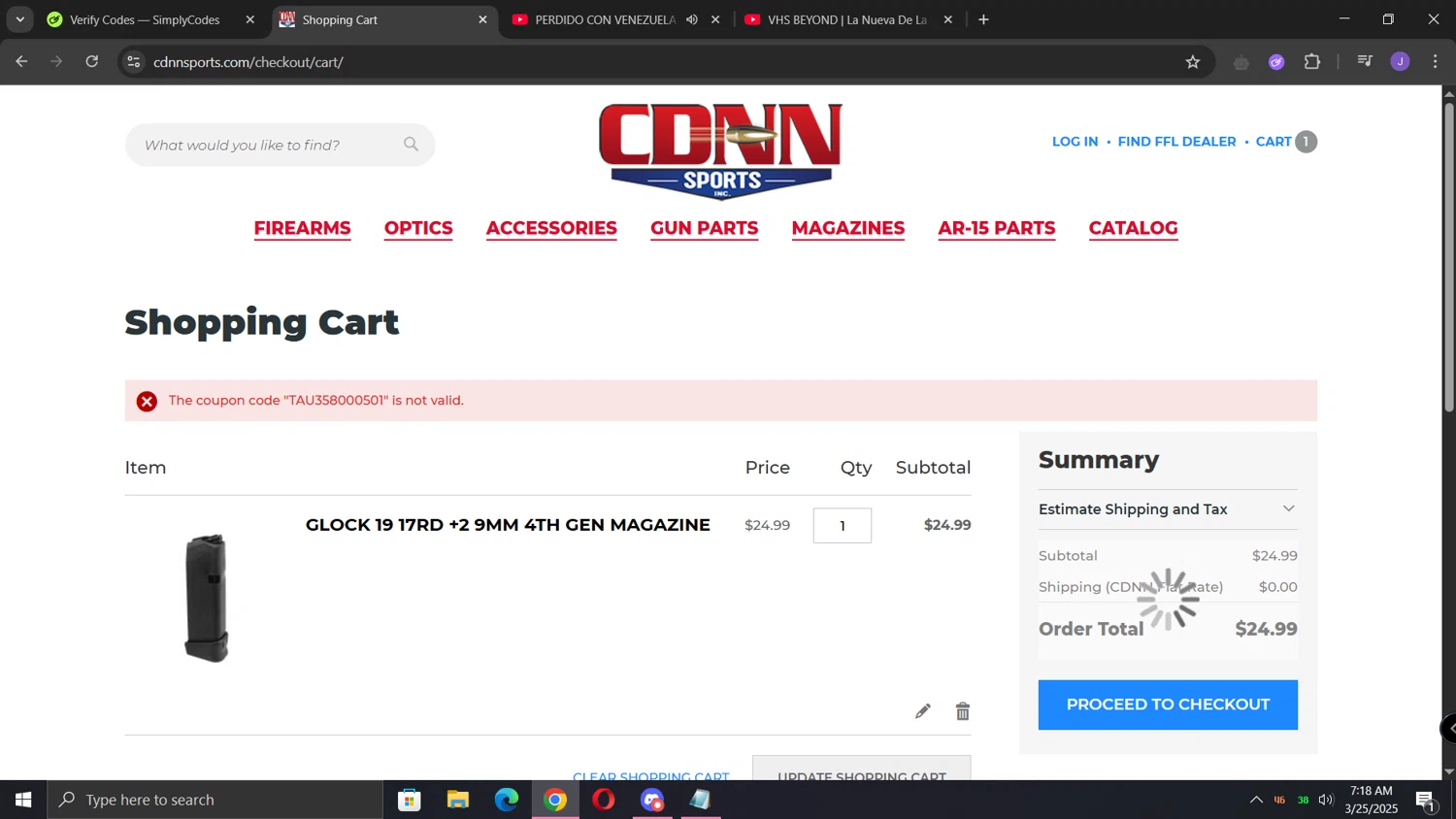Open the tab search dropdown arrow
Viewport: 1456px width, 819px height.
pyautogui.click(x=19, y=19)
